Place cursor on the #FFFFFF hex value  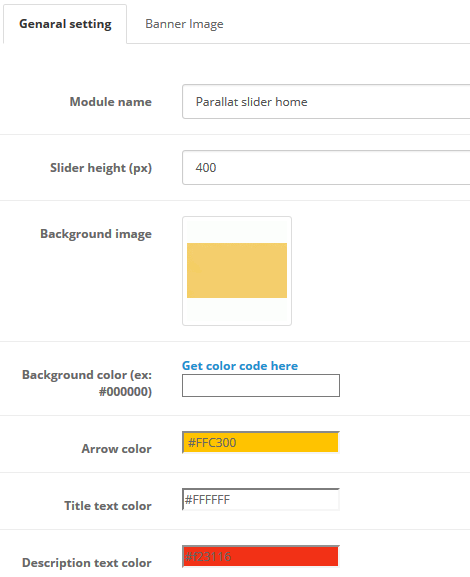207,500
